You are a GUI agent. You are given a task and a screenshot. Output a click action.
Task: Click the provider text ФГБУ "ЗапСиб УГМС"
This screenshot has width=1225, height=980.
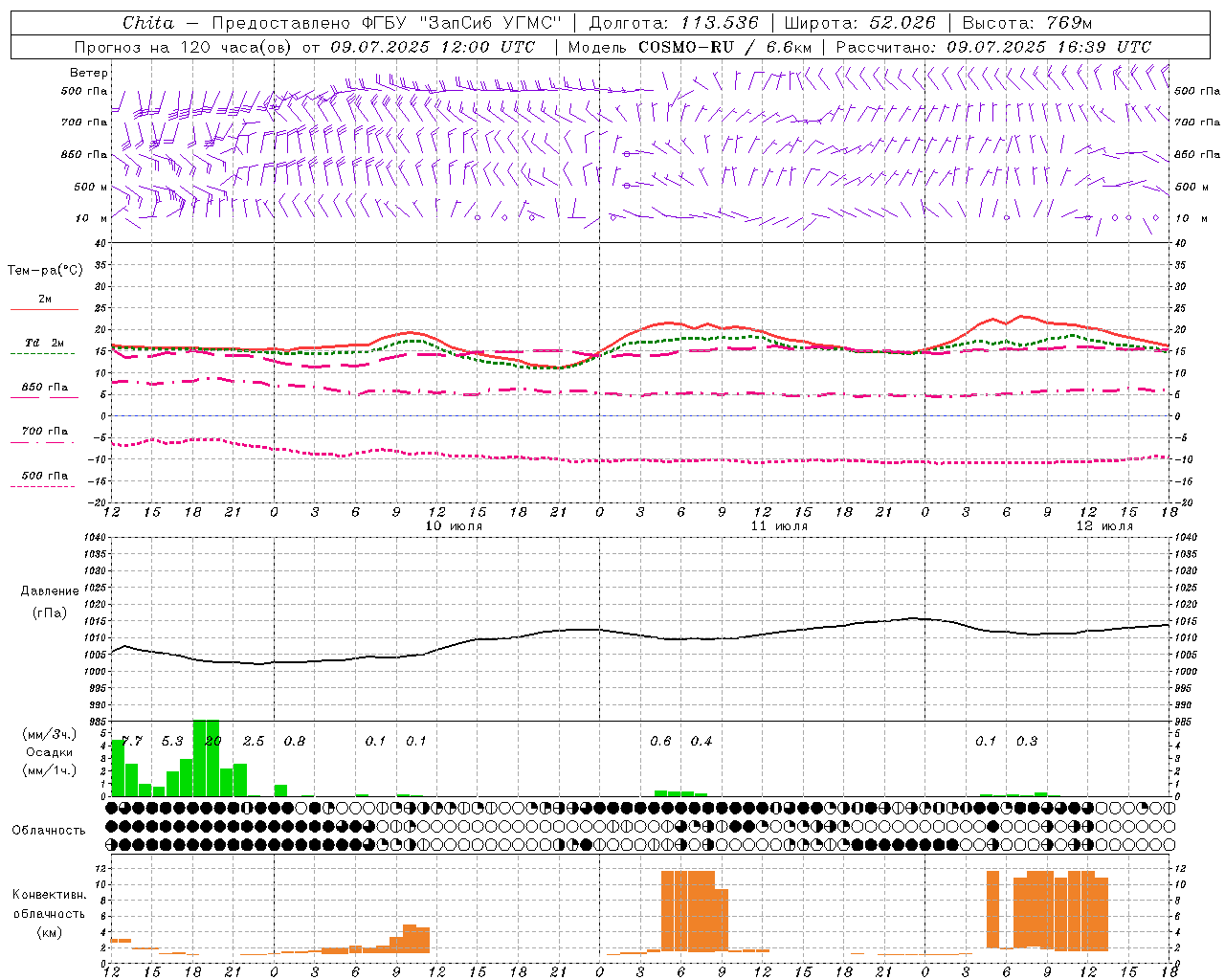[463, 23]
